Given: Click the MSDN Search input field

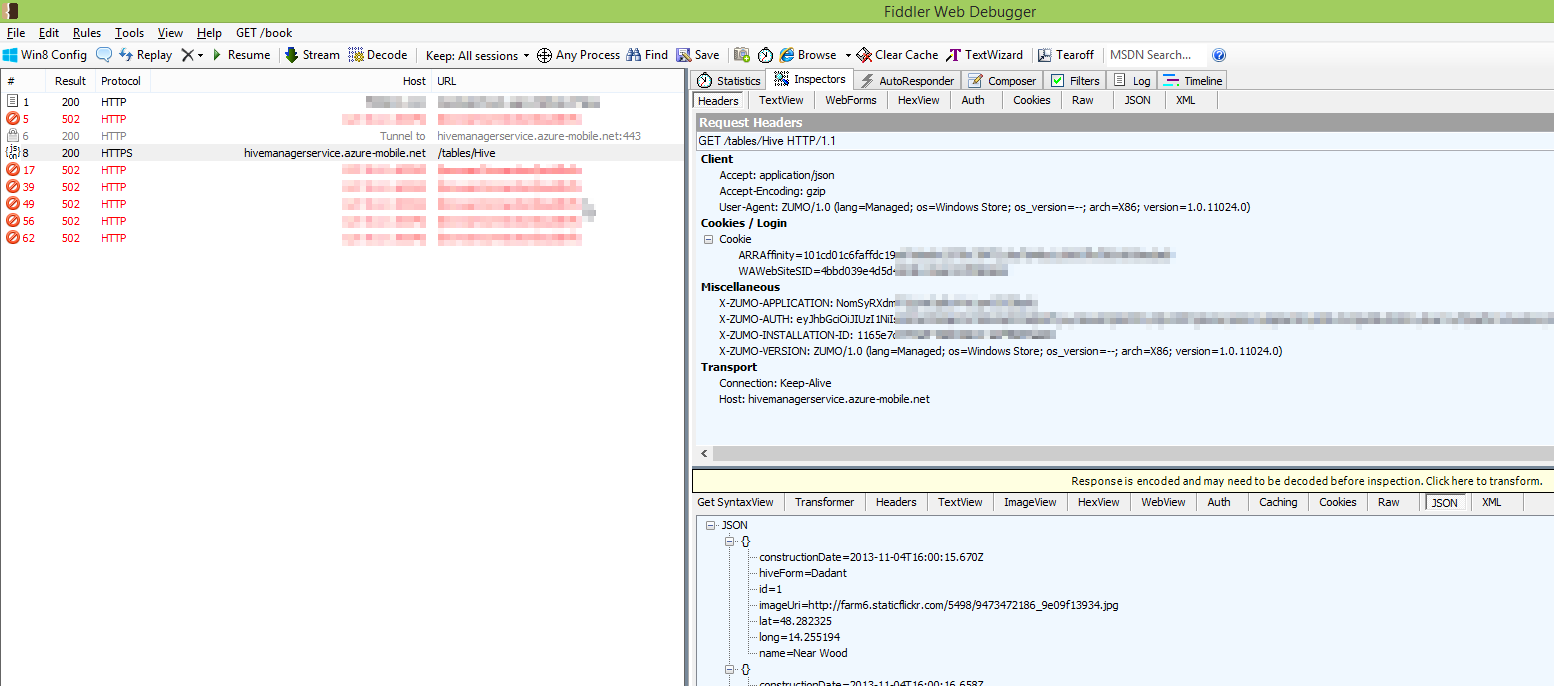Looking at the screenshot, I should pyautogui.click(x=1154, y=55).
